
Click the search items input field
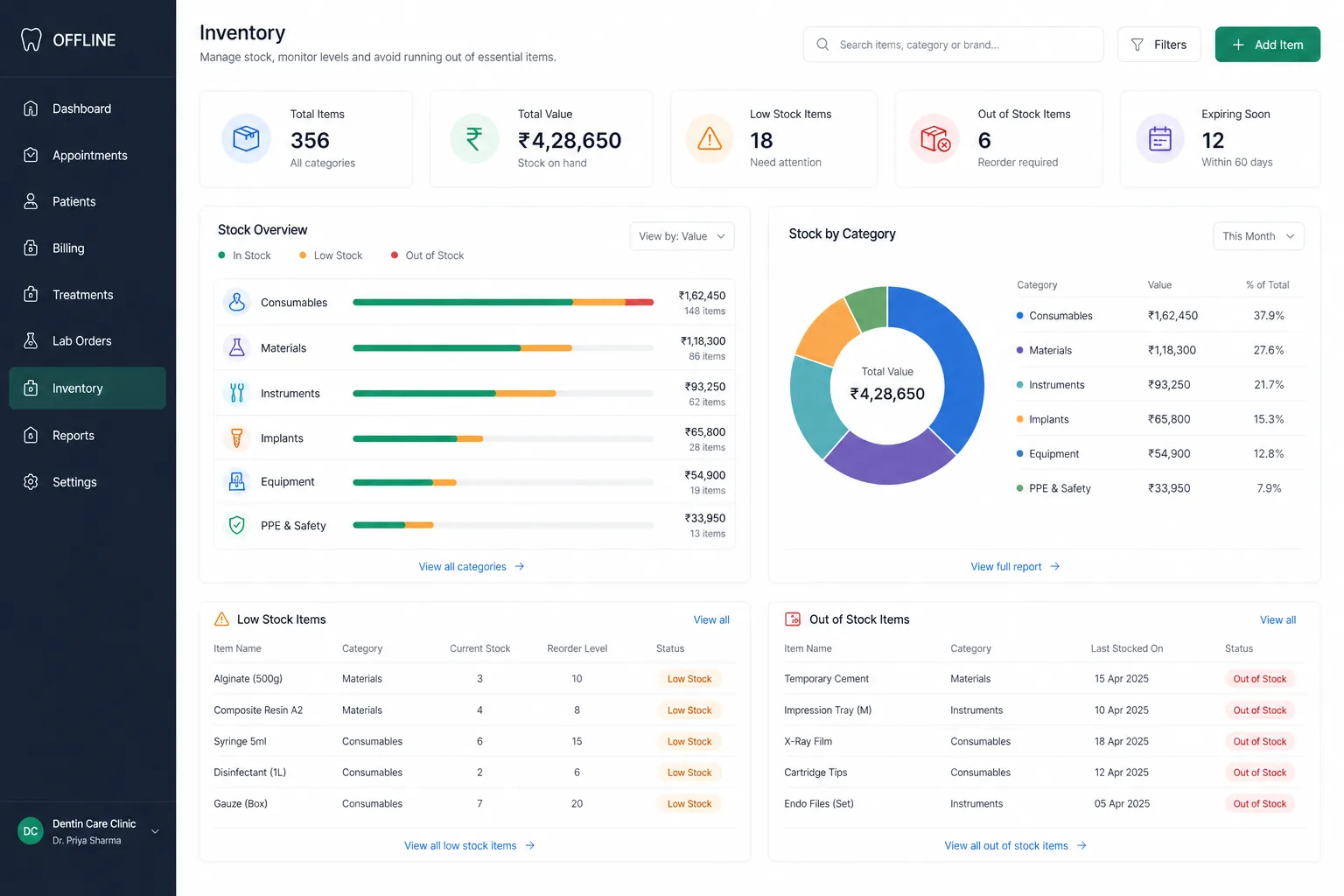[x=954, y=45]
